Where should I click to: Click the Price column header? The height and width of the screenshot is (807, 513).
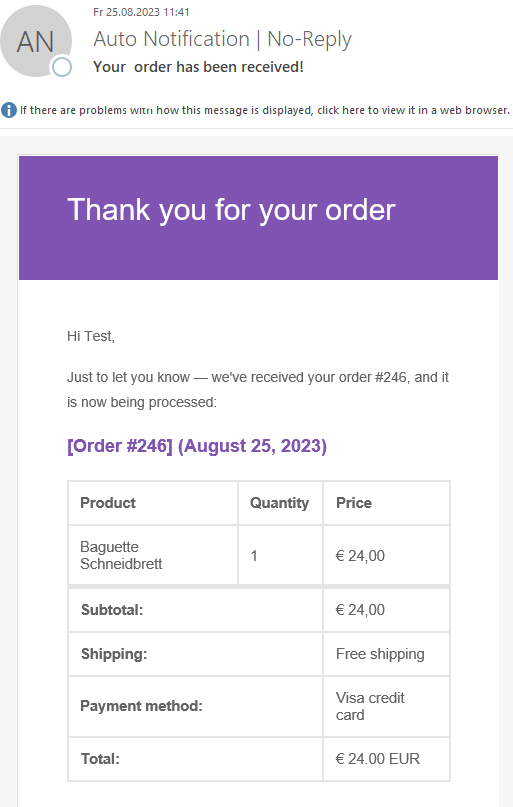[386, 503]
